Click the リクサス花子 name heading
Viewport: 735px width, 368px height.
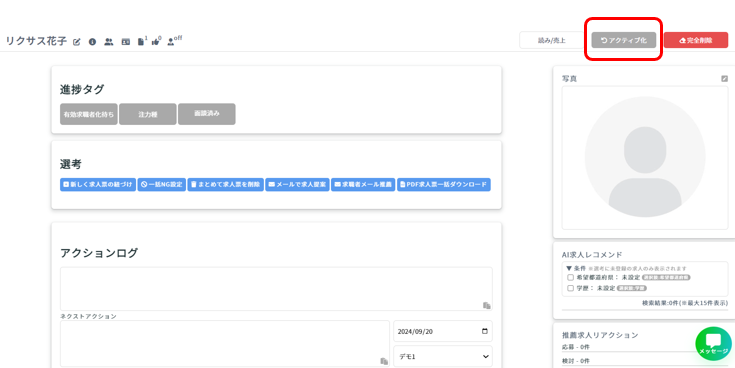click(36, 41)
